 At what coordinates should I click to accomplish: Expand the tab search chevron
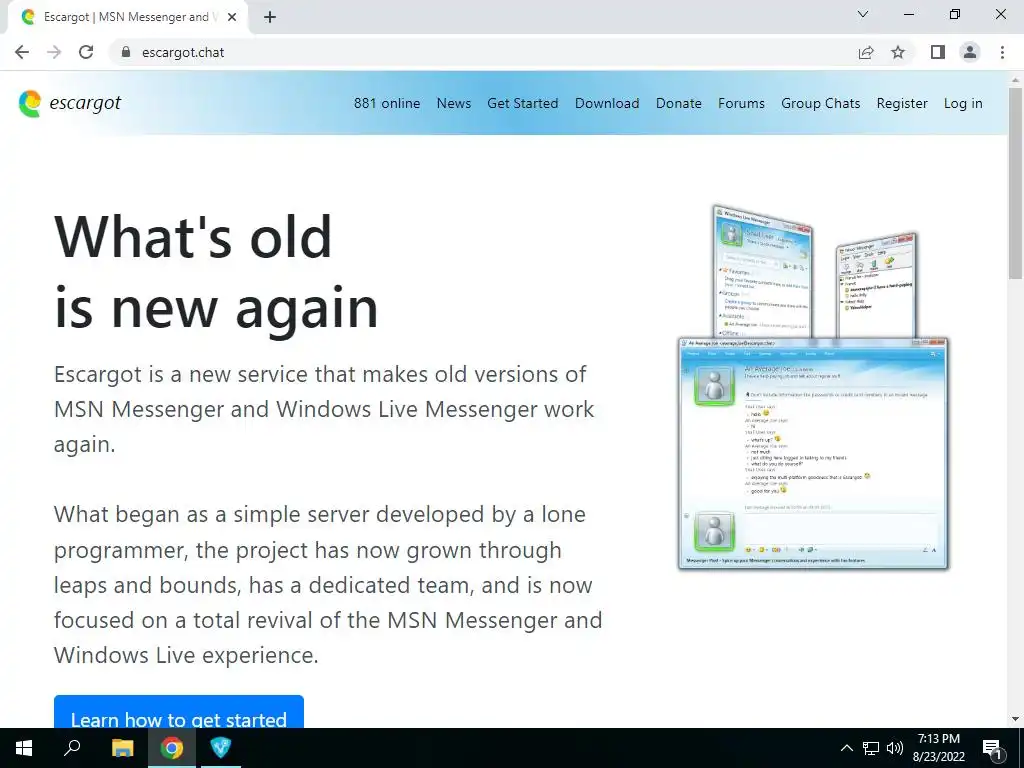[x=863, y=14]
